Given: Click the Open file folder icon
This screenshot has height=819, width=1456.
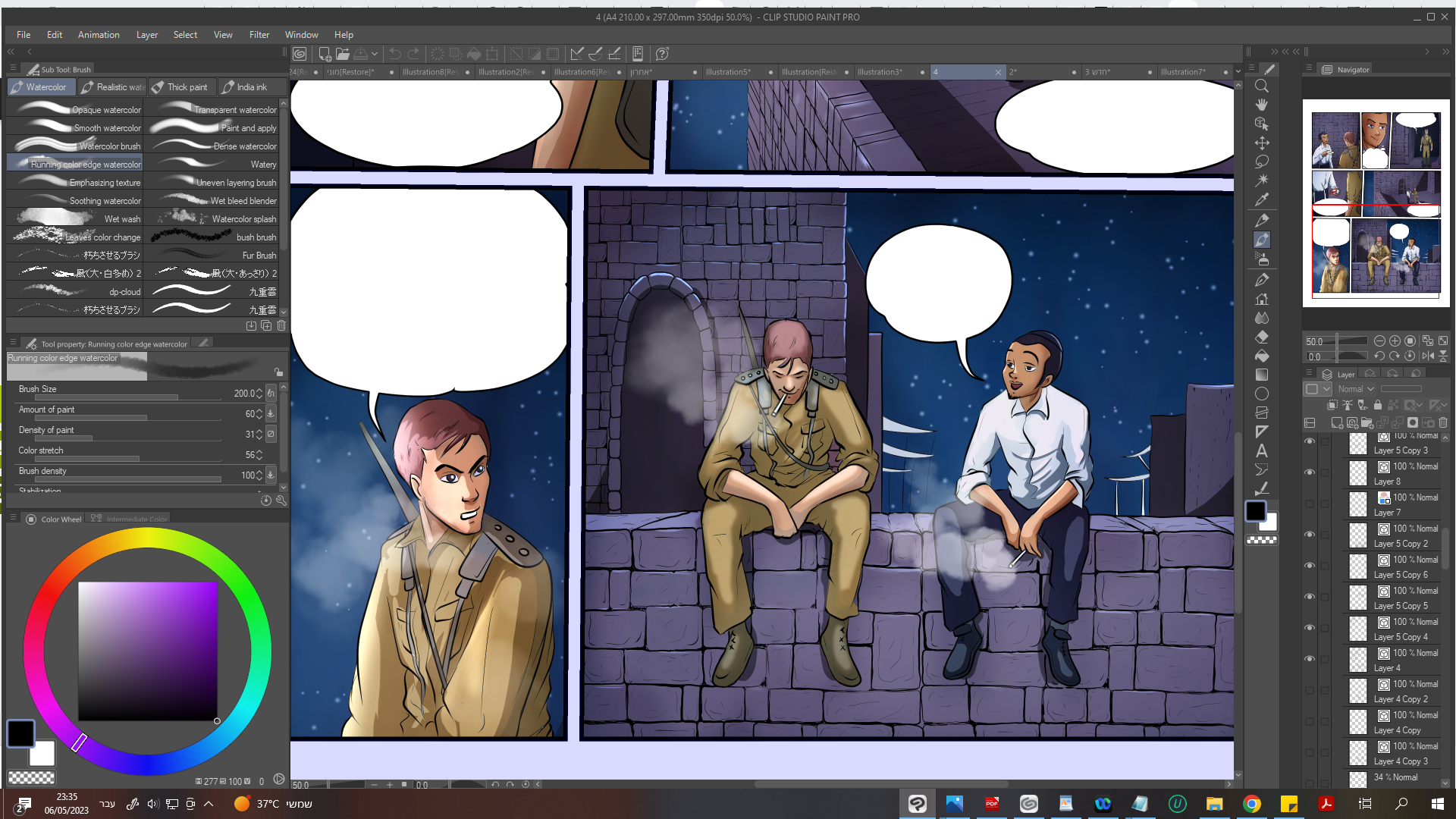Looking at the screenshot, I should point(343,54).
